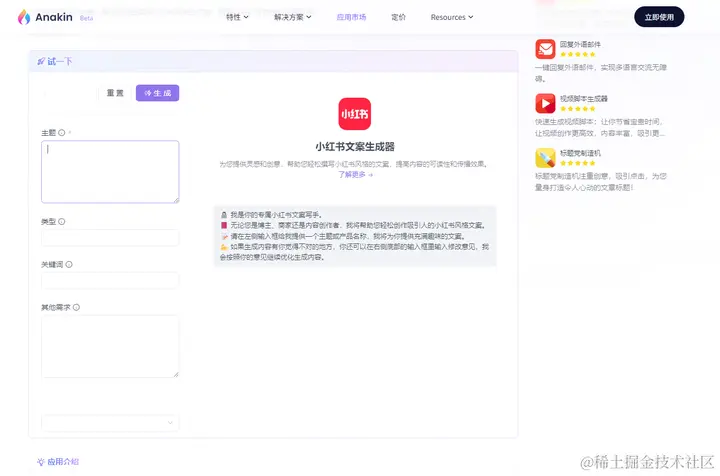
Task: Click the 标题党制造机 title
Action: pos(580,153)
